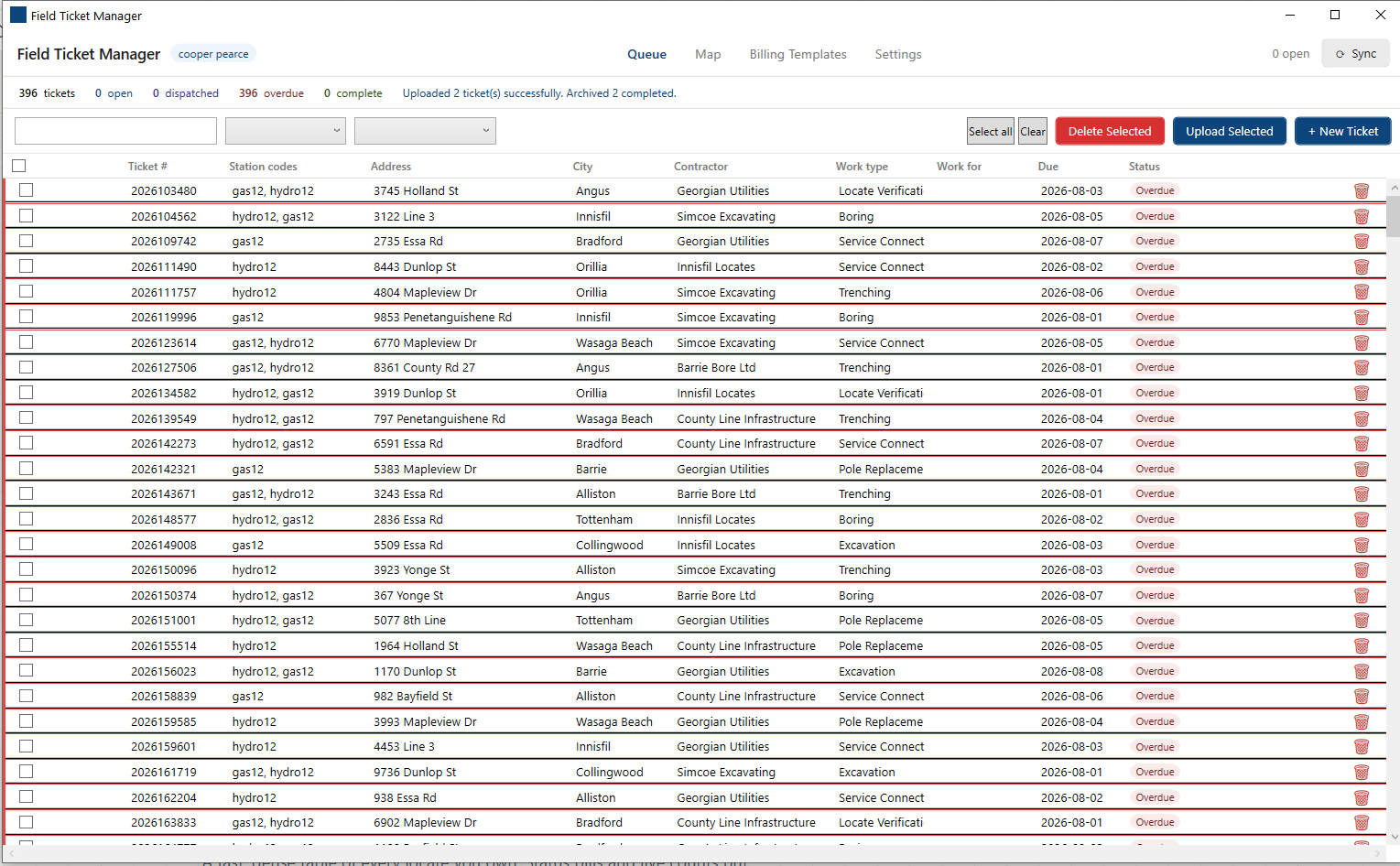
Task: Delete ticket 2026142321 using trash icon
Action: [x=1362, y=469]
